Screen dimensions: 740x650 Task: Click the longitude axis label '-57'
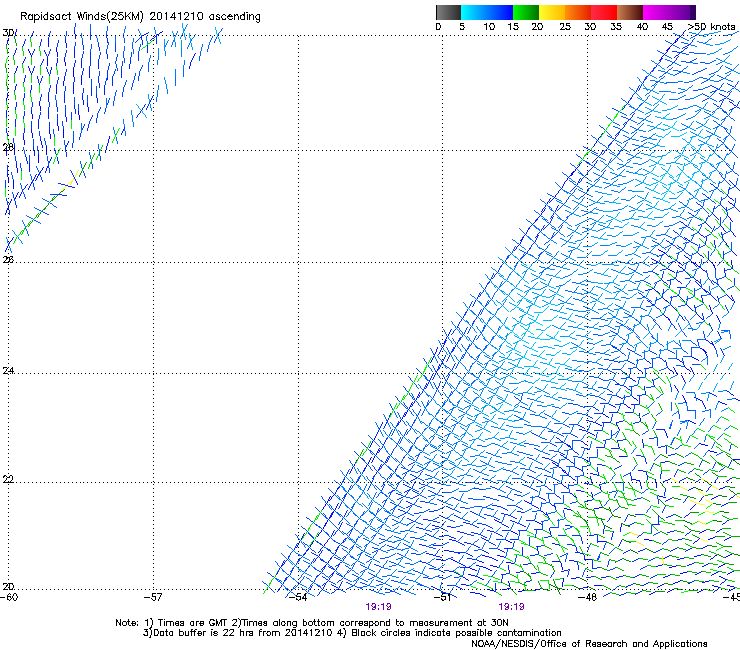click(153, 597)
